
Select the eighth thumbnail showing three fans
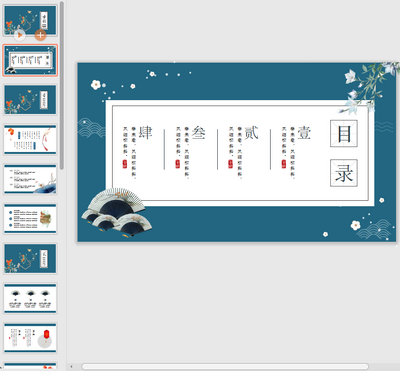(30, 298)
